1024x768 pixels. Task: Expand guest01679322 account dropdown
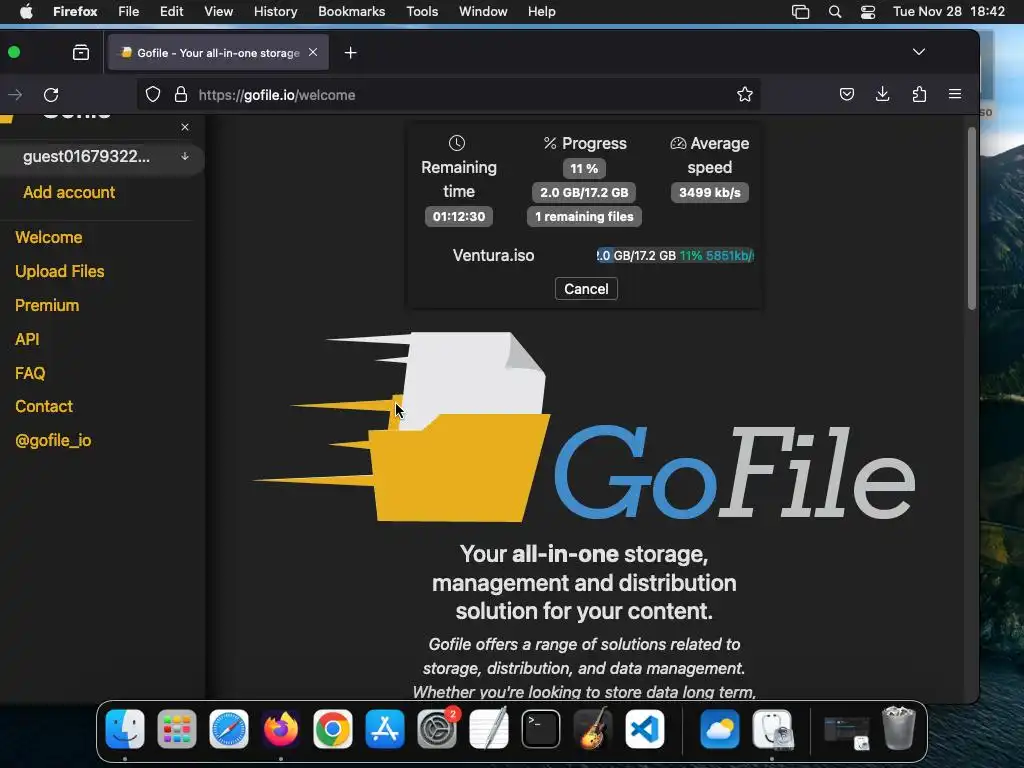(185, 156)
